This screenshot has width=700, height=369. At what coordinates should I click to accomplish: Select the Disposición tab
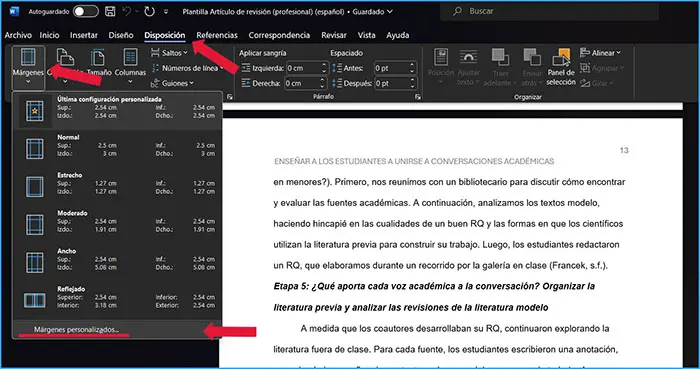pos(165,35)
